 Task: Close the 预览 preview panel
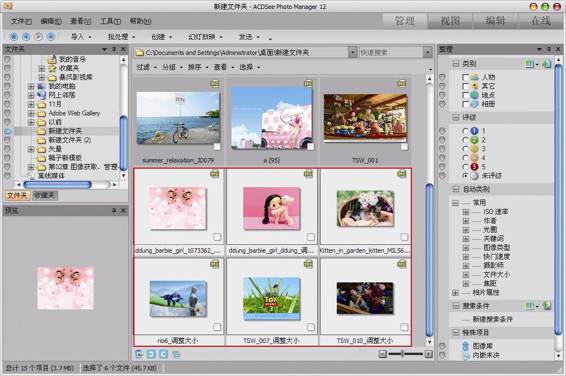point(123,210)
